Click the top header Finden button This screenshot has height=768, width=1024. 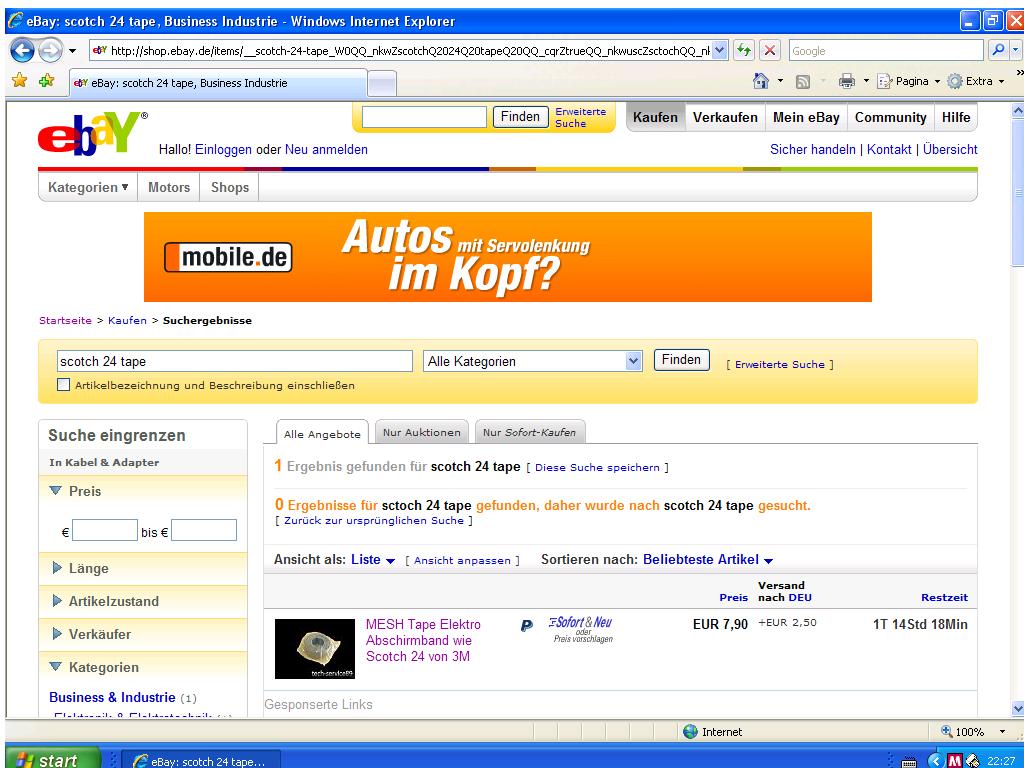[520, 117]
